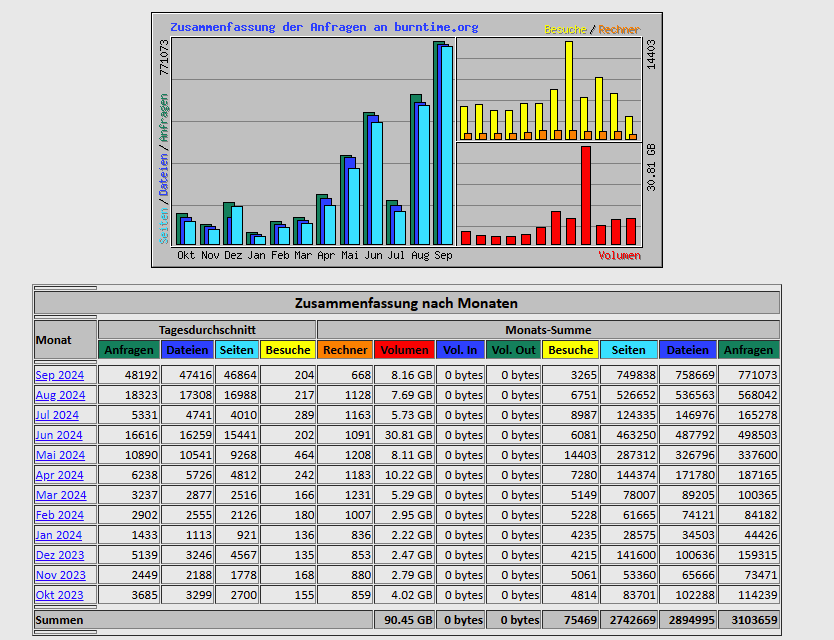Viewport: 834px width, 640px height.
Task: Open the Okt 2023 statistics link
Action: 59,595
